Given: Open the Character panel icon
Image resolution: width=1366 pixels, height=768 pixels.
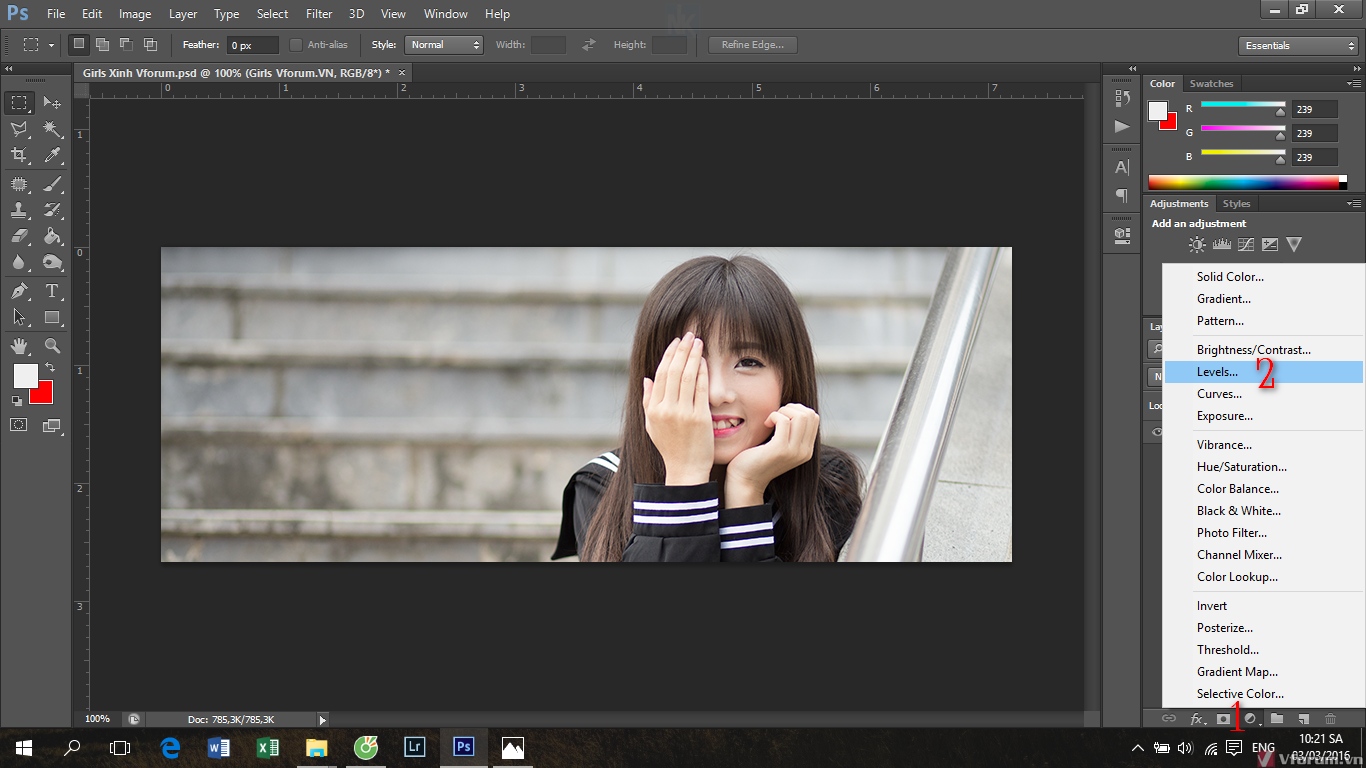Looking at the screenshot, I should (1122, 167).
